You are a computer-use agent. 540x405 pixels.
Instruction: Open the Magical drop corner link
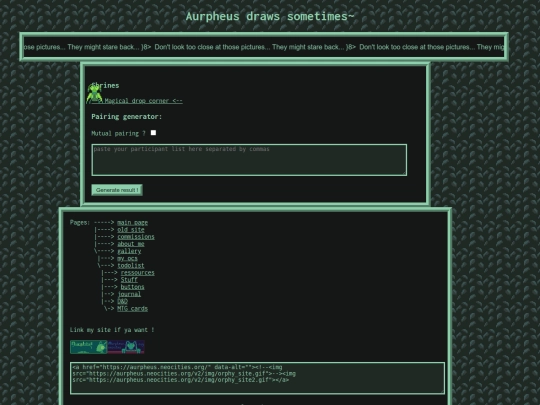(x=137, y=101)
